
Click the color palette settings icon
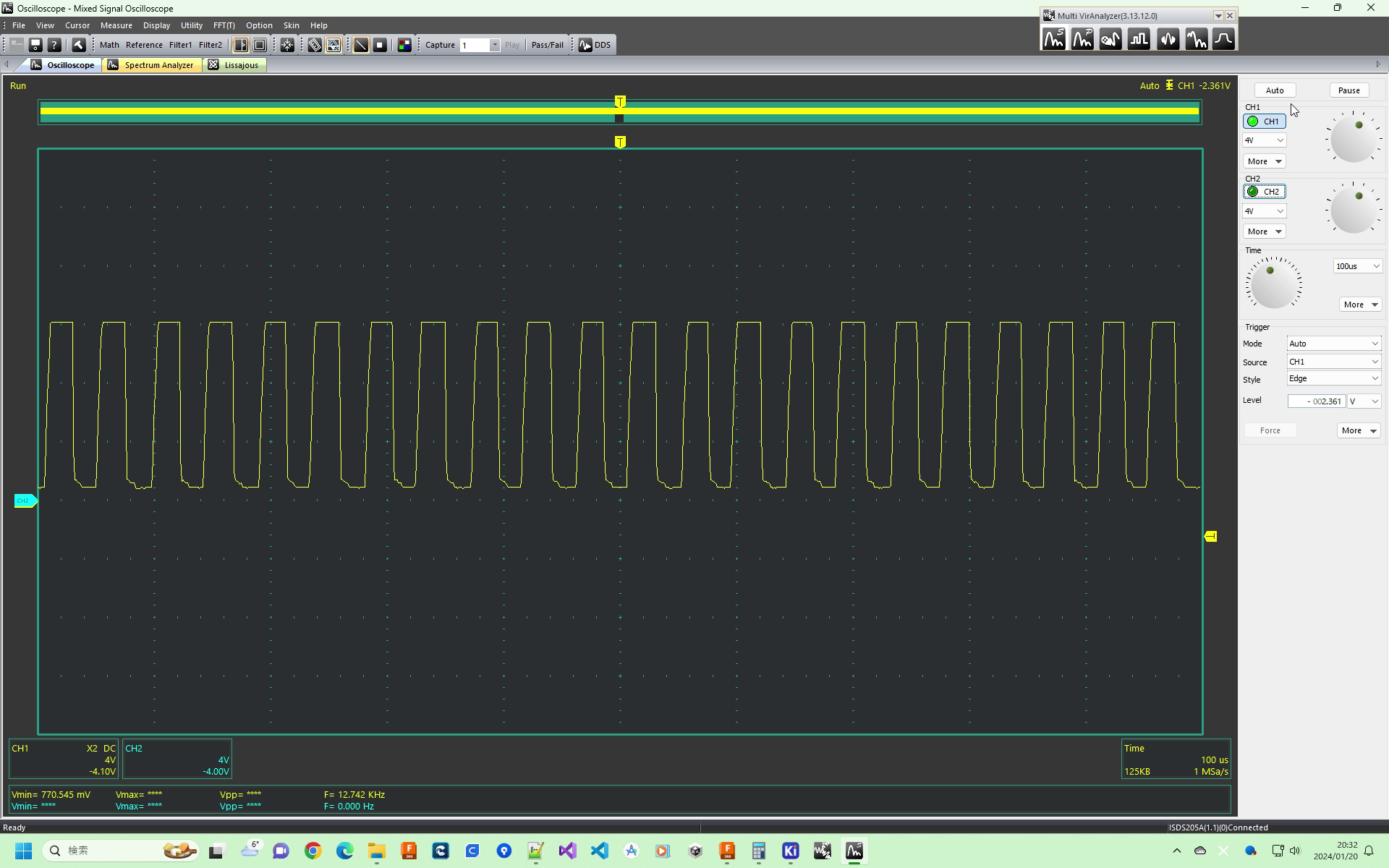(404, 45)
